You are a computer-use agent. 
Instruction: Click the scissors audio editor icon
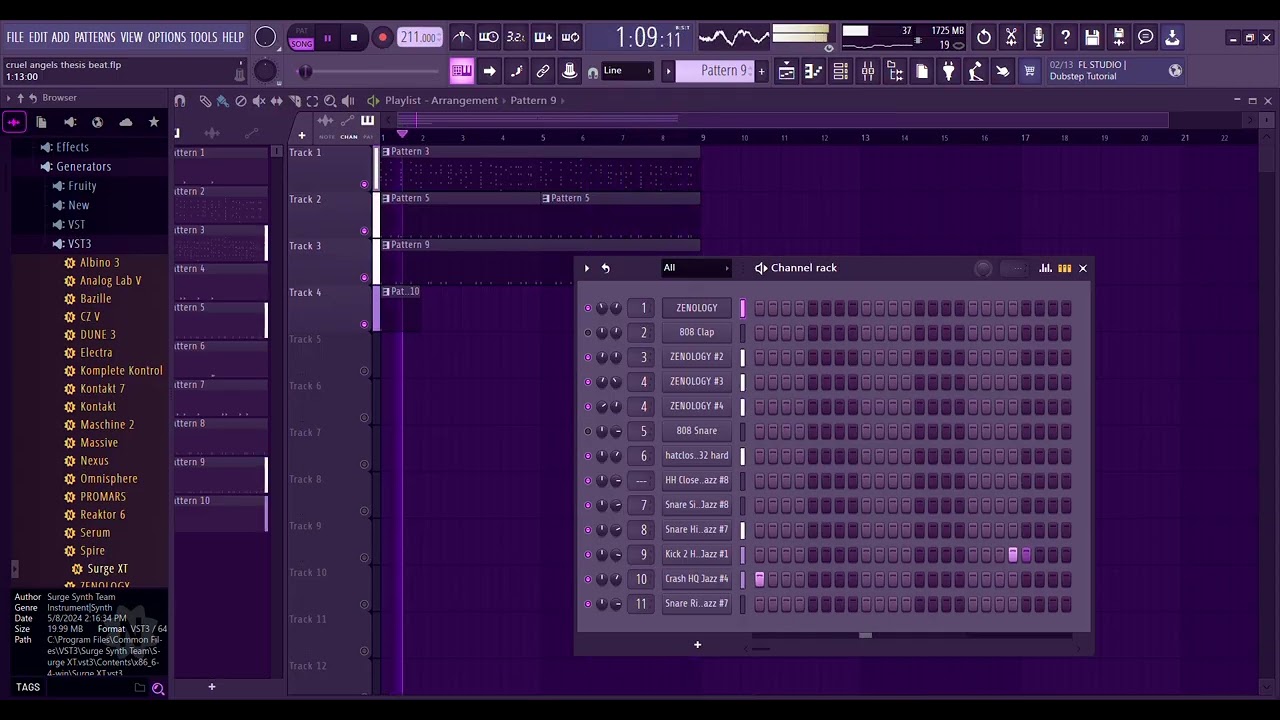point(1011,37)
